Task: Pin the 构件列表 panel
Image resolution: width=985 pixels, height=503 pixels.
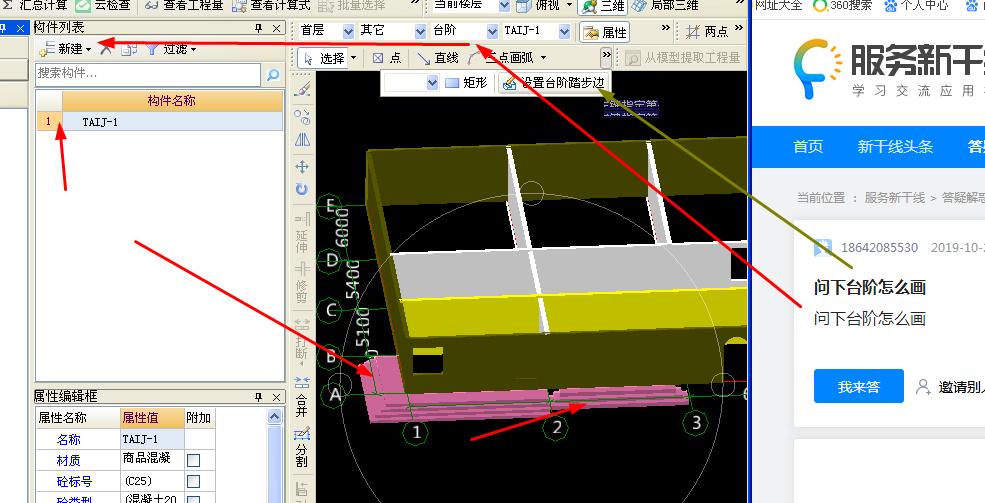Action: click(258, 28)
